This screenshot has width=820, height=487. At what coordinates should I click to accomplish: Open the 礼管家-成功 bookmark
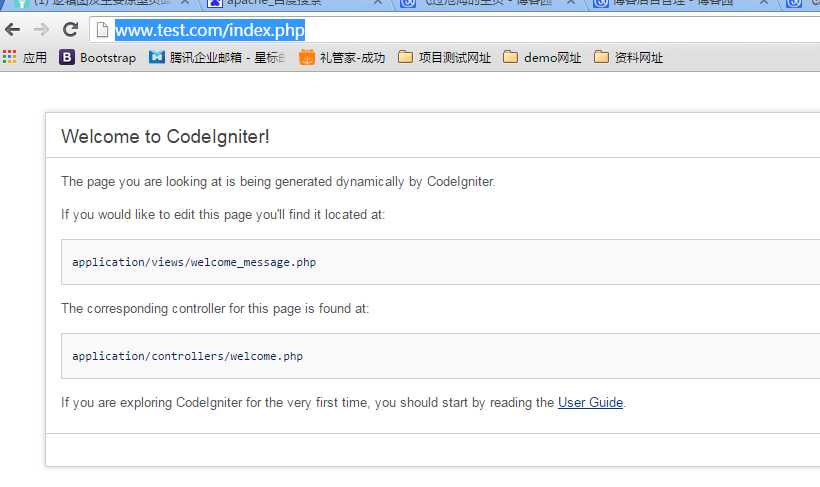point(342,57)
